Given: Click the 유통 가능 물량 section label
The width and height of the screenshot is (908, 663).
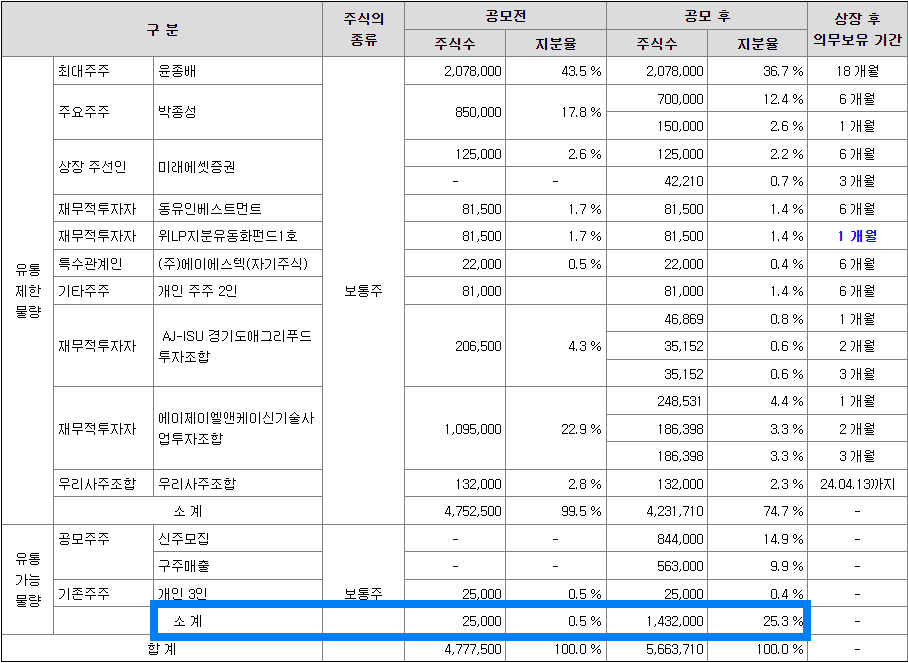Looking at the screenshot, I should pos(25,578).
